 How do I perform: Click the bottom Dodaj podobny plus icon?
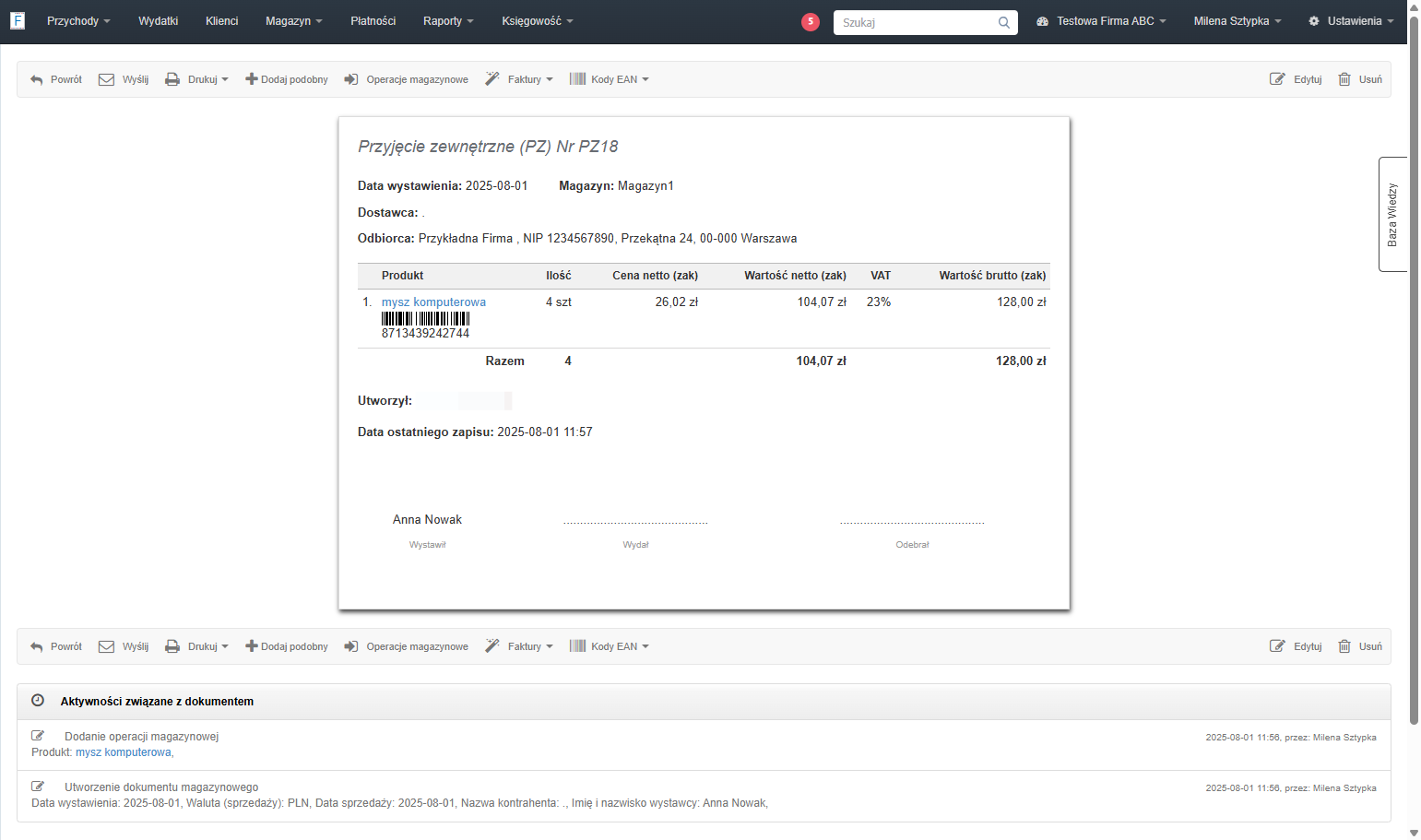pyautogui.click(x=251, y=646)
